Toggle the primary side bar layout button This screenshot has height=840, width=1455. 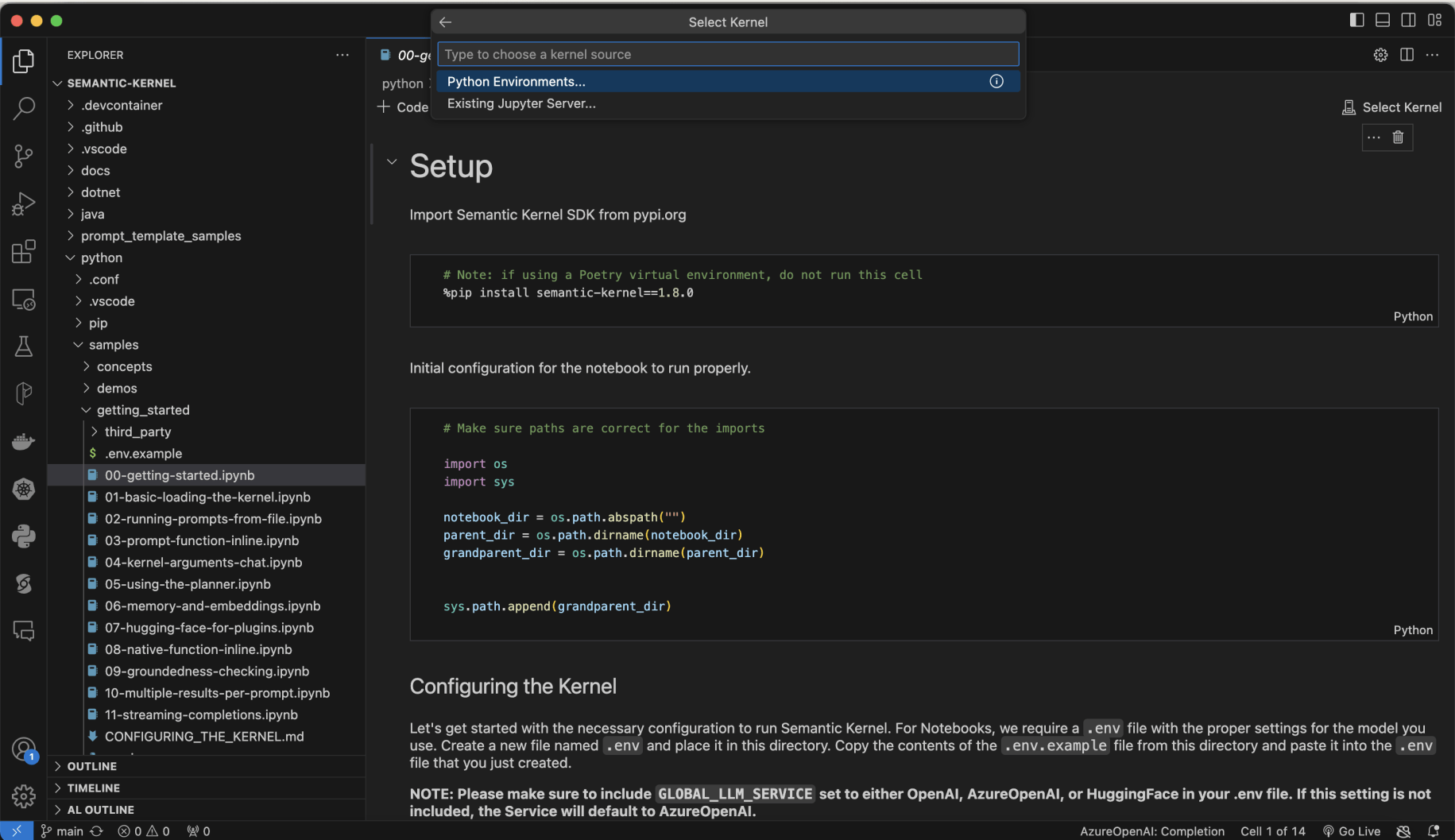tap(1356, 20)
